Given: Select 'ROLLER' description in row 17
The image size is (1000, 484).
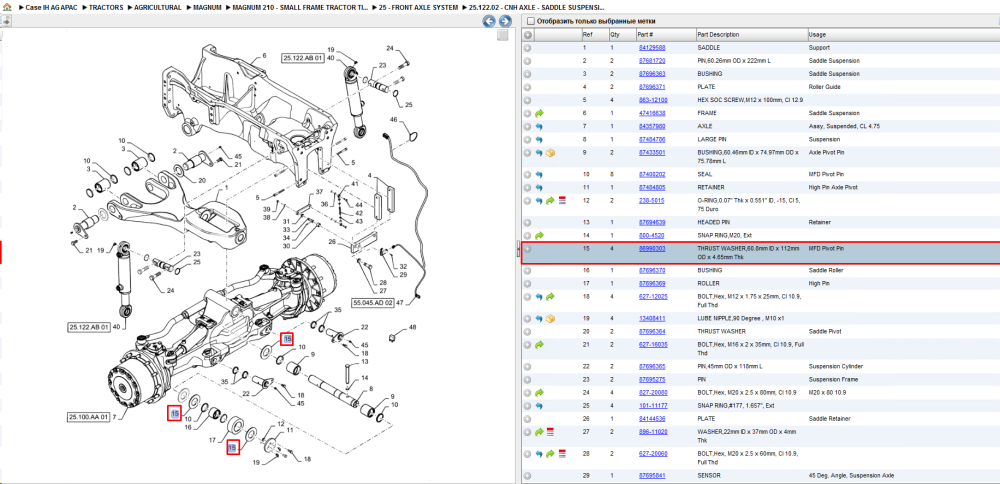Looking at the screenshot, I should pos(708,283).
